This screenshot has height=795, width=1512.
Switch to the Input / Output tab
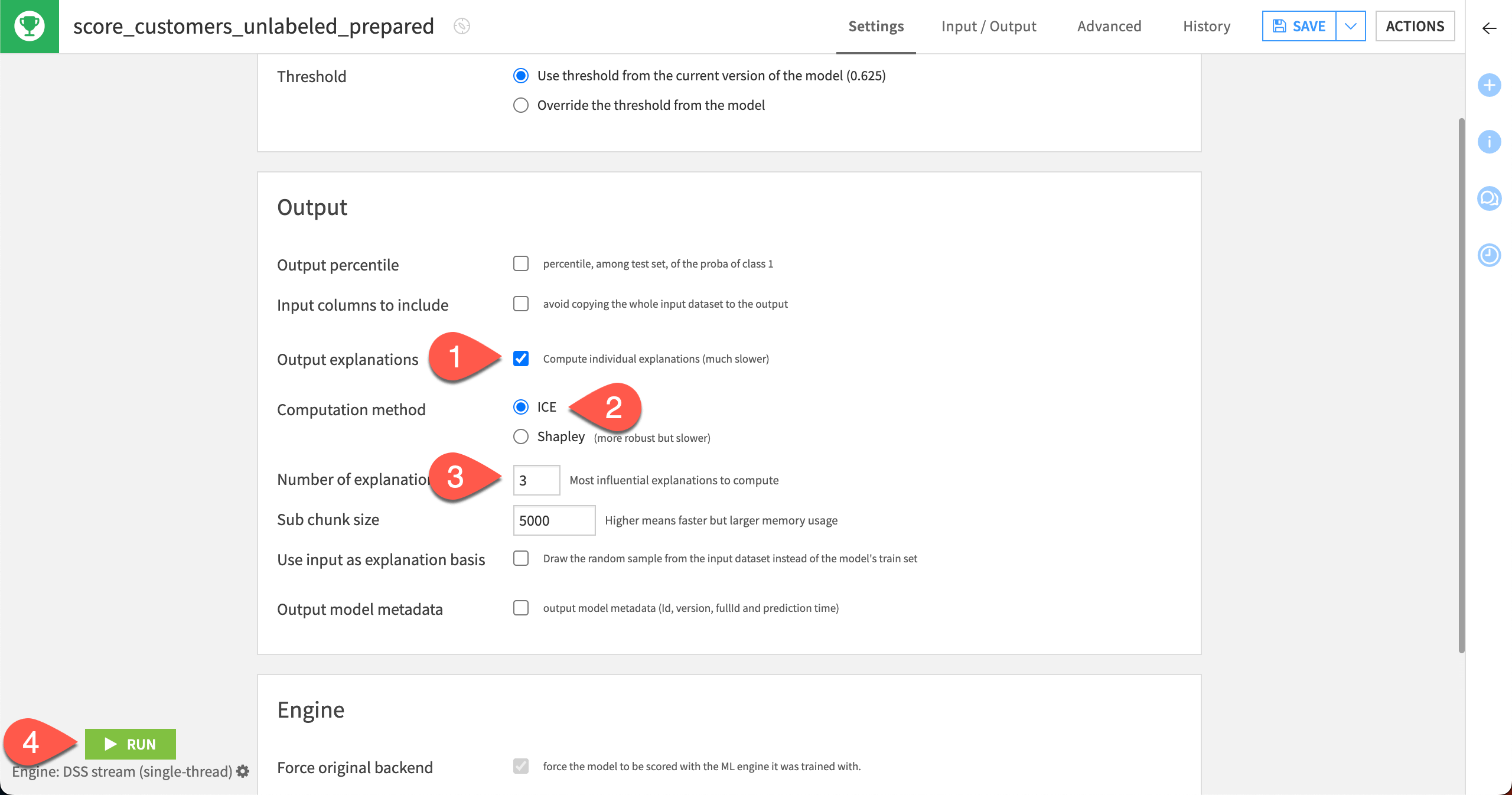[x=989, y=27]
